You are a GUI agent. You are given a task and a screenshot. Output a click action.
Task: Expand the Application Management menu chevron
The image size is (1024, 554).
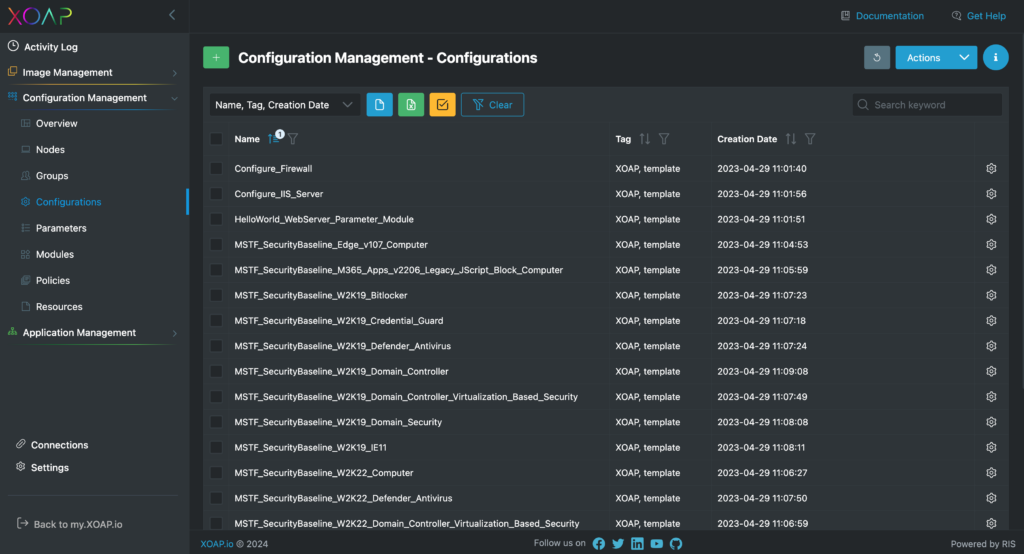tap(174, 333)
